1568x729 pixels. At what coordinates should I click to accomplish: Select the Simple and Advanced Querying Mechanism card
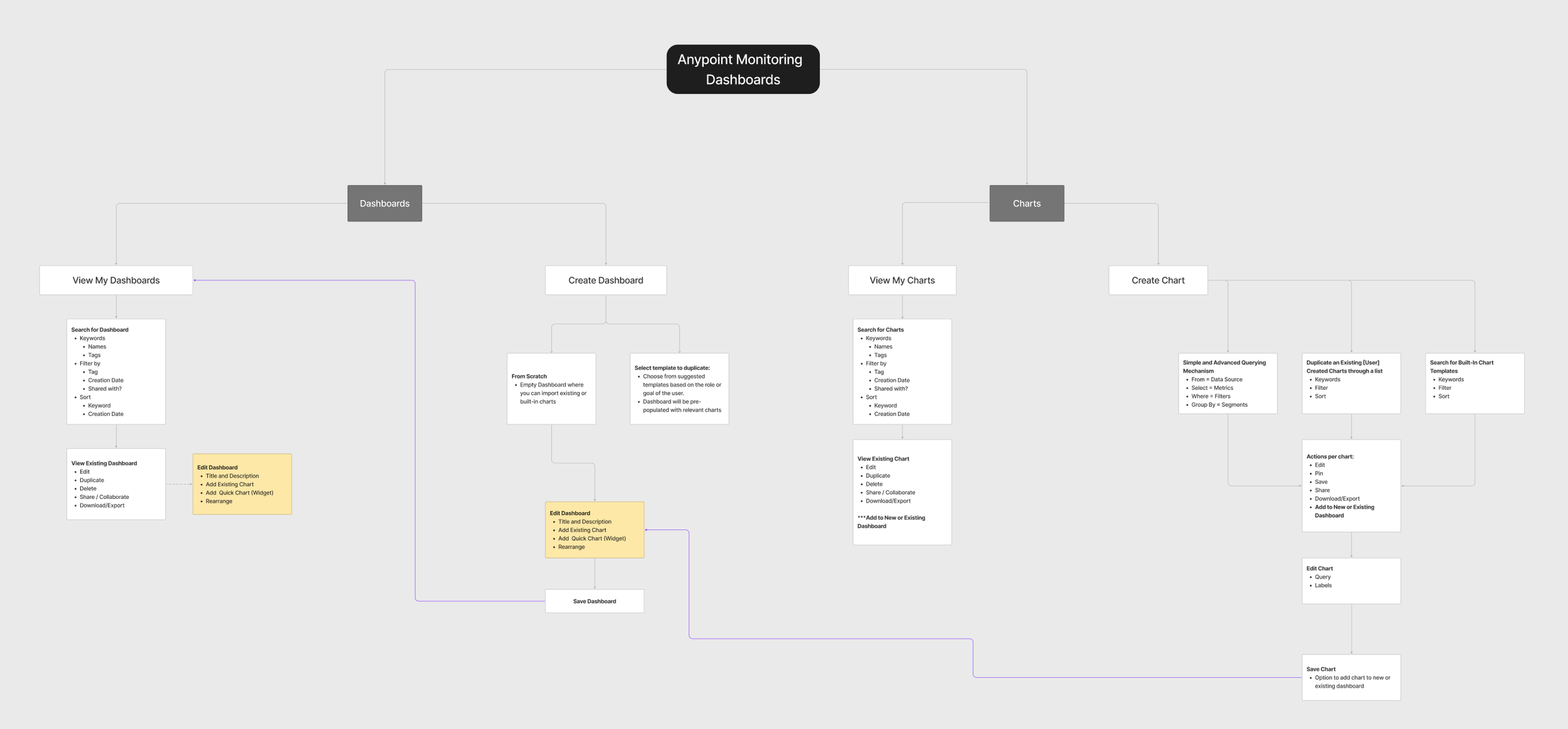point(1227,383)
